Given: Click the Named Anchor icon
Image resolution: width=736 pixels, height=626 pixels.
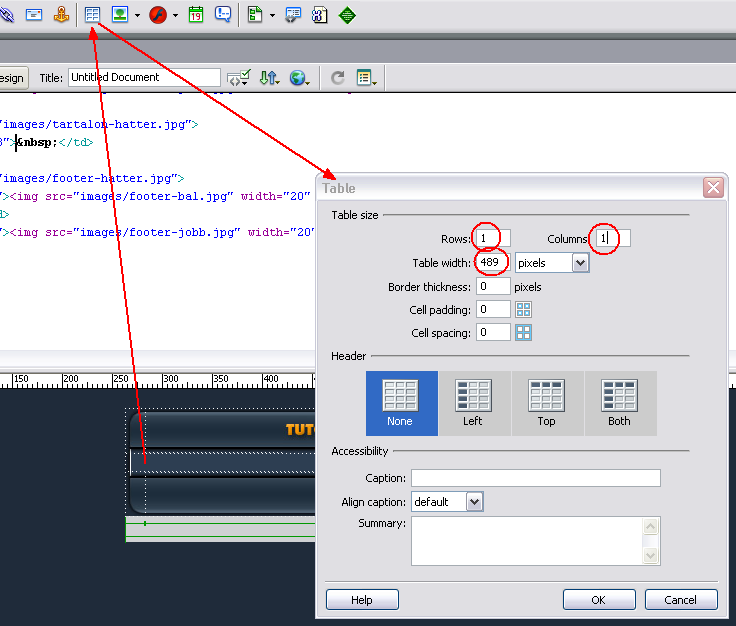Looking at the screenshot, I should tap(62, 15).
